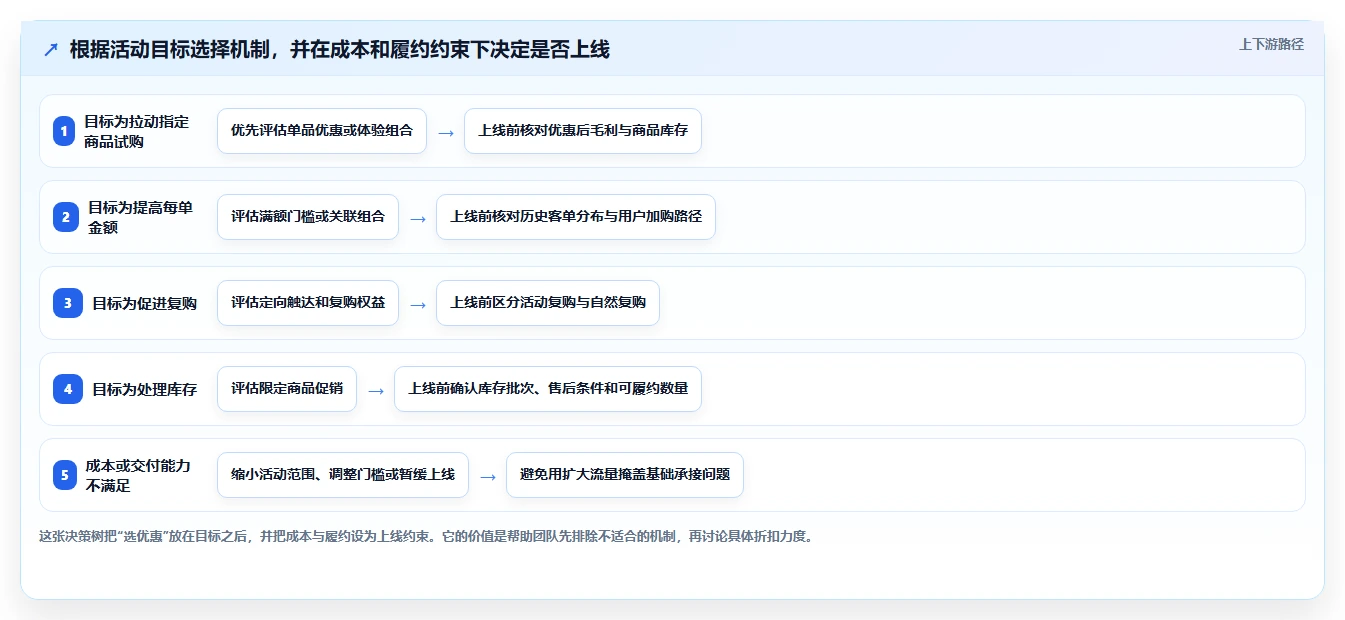Select the number 2 step badge
Viewport: 1345px width, 620px height.
pos(64,217)
